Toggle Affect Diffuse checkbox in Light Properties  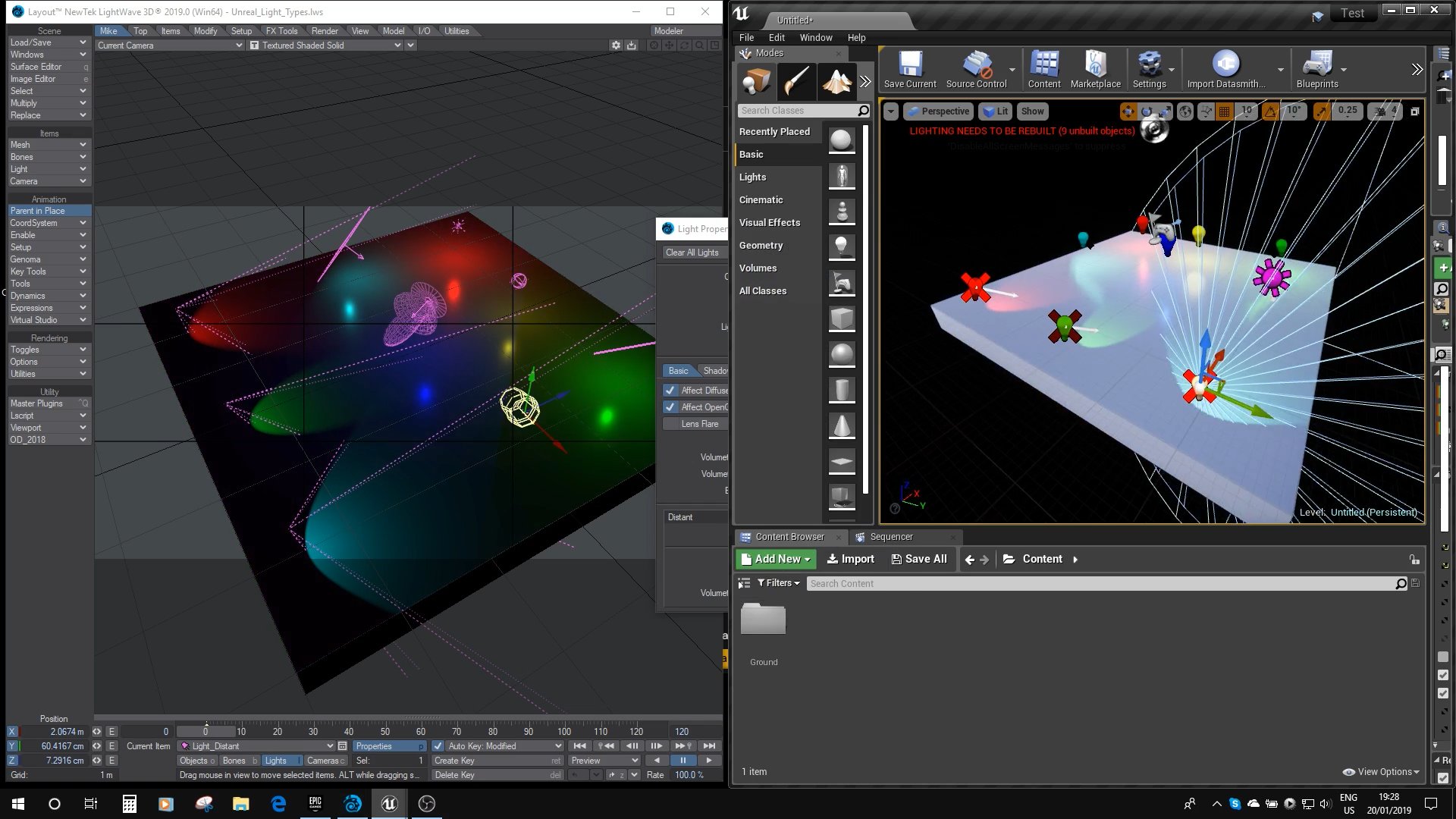click(670, 390)
